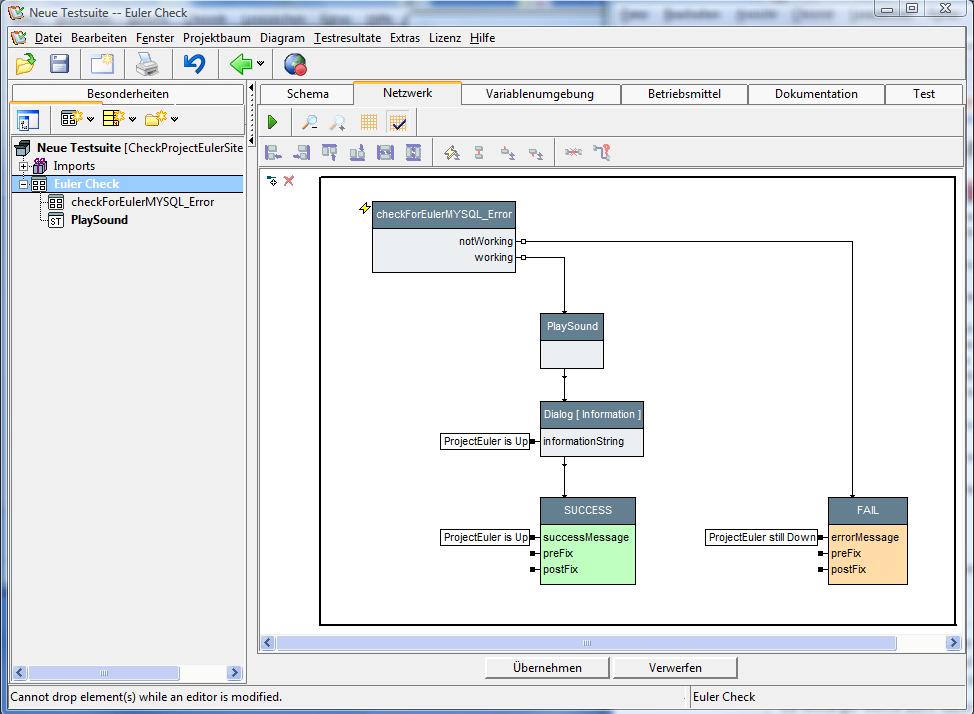
Task: Open the Testresultate menu
Action: click(x=347, y=38)
